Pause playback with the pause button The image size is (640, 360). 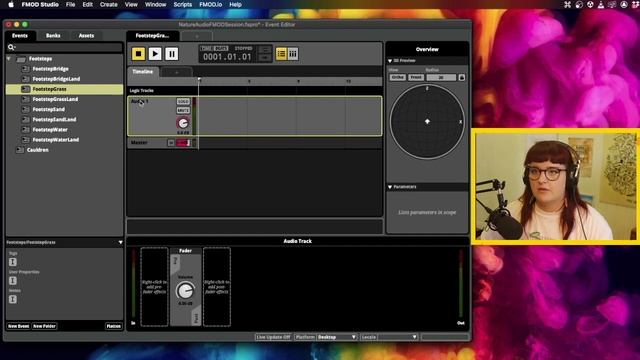[172, 54]
